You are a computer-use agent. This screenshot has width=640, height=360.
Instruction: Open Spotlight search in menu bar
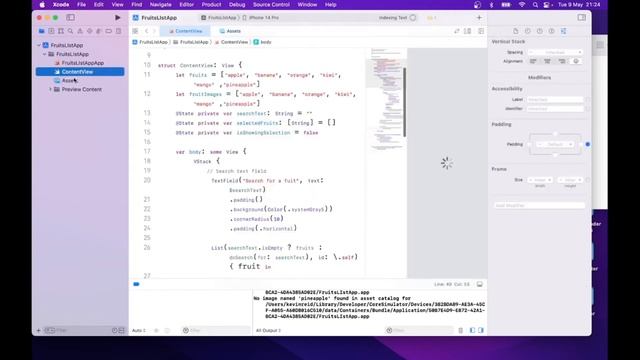[x=535, y=4]
